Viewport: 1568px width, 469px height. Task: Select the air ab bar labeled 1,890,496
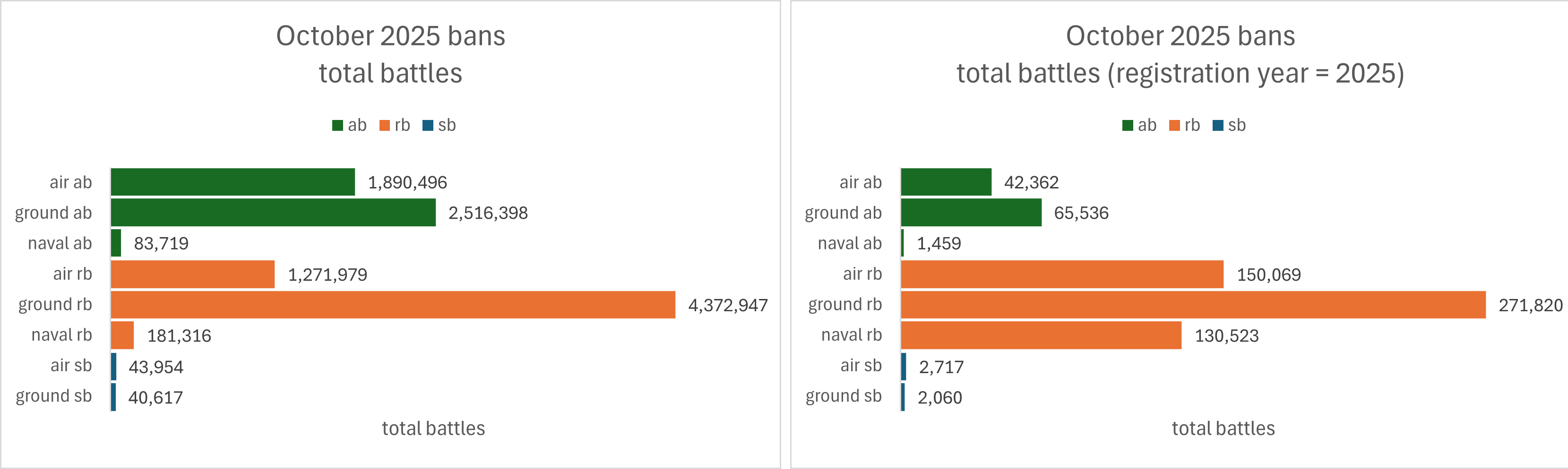[x=233, y=182]
